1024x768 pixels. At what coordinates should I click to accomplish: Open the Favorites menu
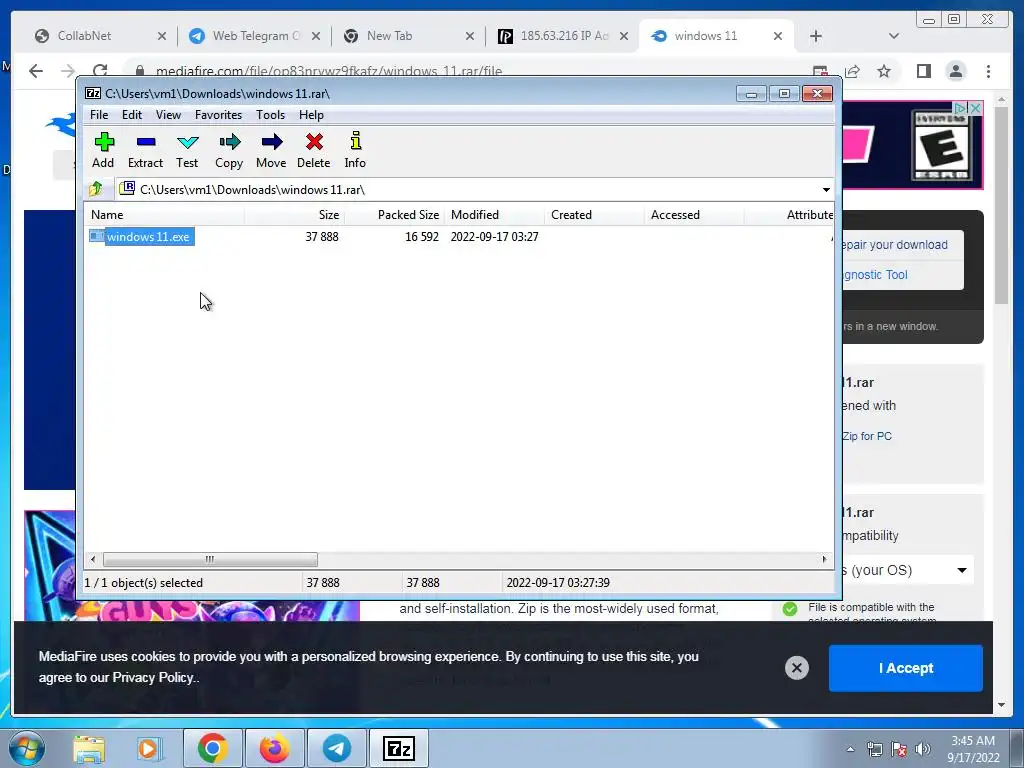[218, 115]
